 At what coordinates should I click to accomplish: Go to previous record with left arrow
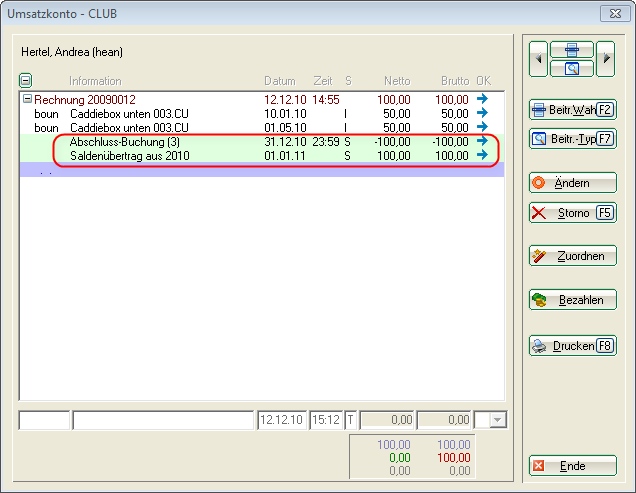click(x=539, y=59)
